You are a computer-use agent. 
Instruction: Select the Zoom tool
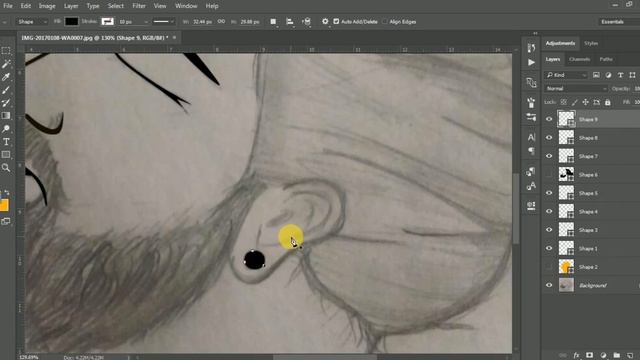[6, 168]
